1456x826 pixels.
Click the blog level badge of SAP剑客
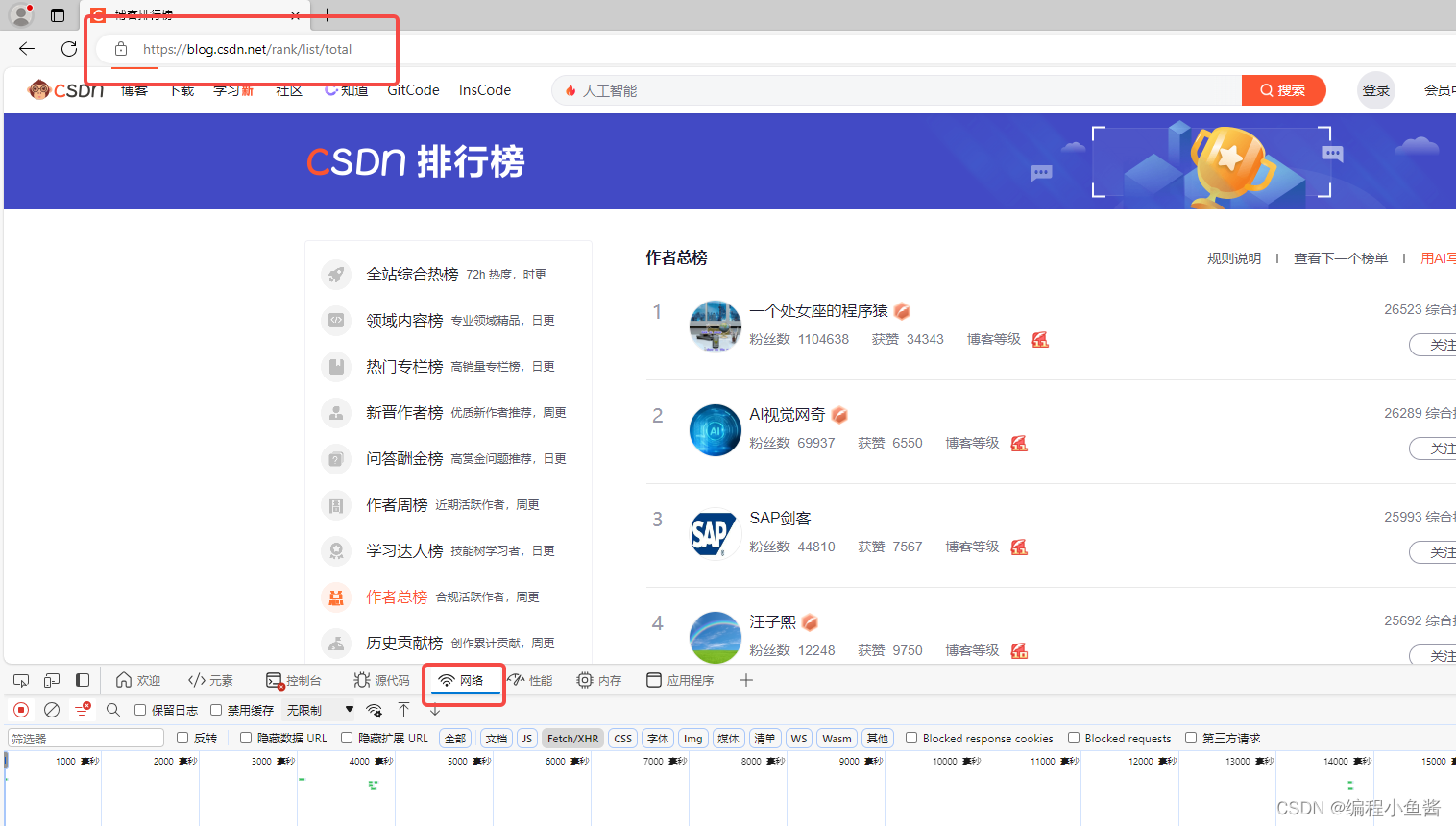click(x=1019, y=547)
